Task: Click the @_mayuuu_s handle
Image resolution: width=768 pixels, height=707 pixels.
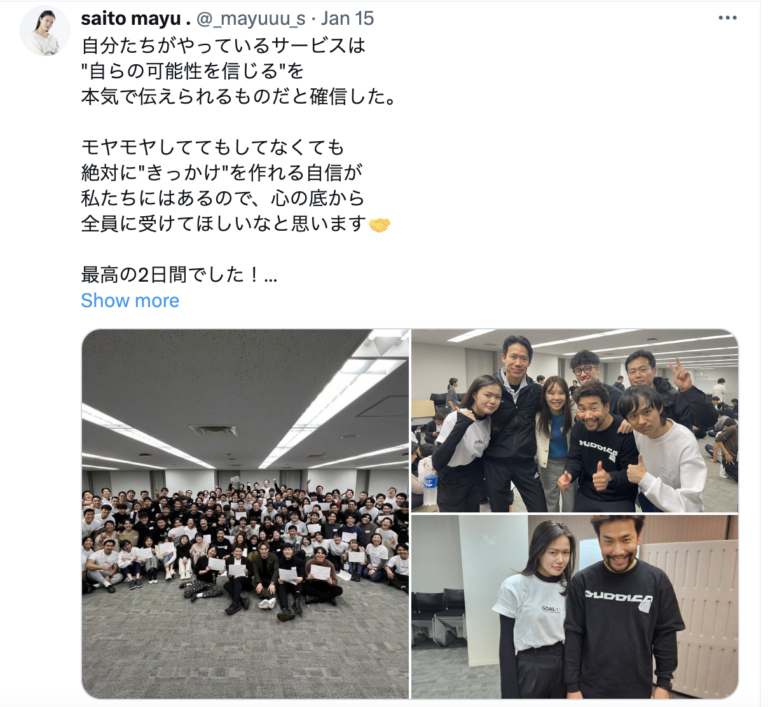Action: [x=251, y=19]
